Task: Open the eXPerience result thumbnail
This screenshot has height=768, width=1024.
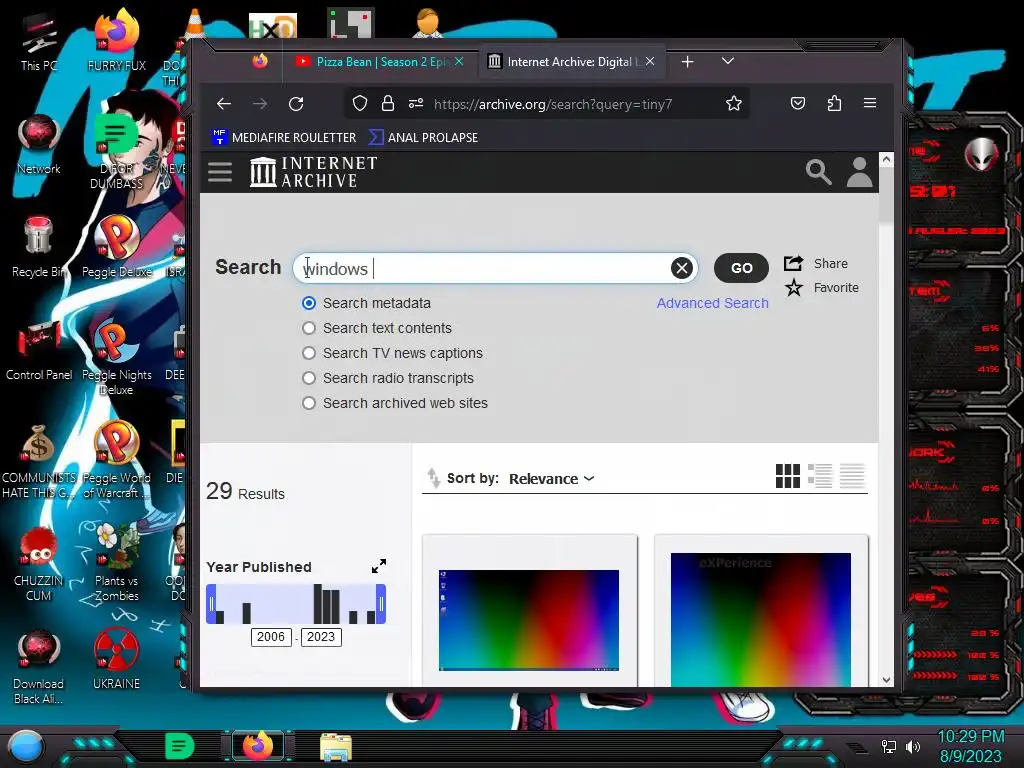Action: pyautogui.click(x=761, y=620)
